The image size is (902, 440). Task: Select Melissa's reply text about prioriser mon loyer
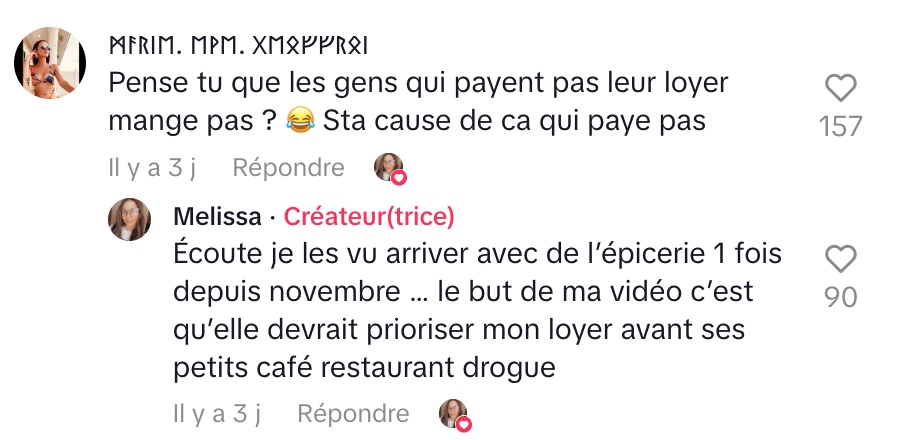tap(477, 311)
